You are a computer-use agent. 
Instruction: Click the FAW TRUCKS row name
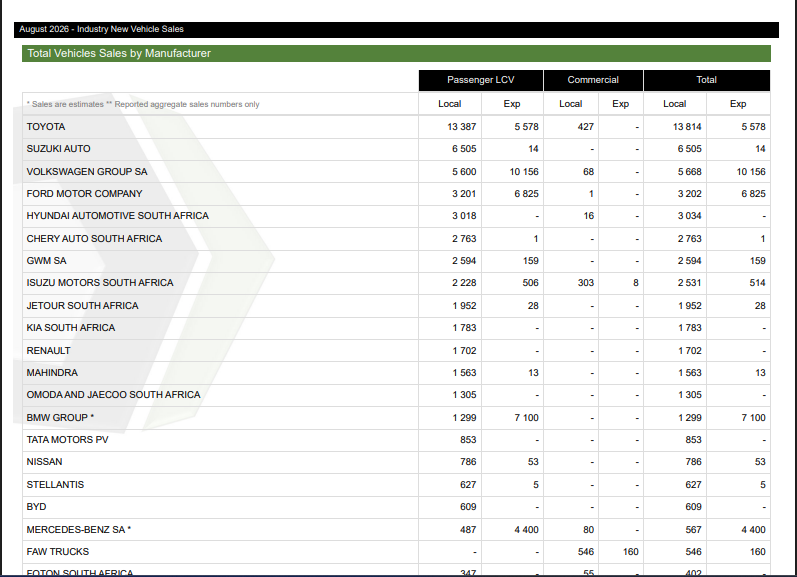(57, 552)
